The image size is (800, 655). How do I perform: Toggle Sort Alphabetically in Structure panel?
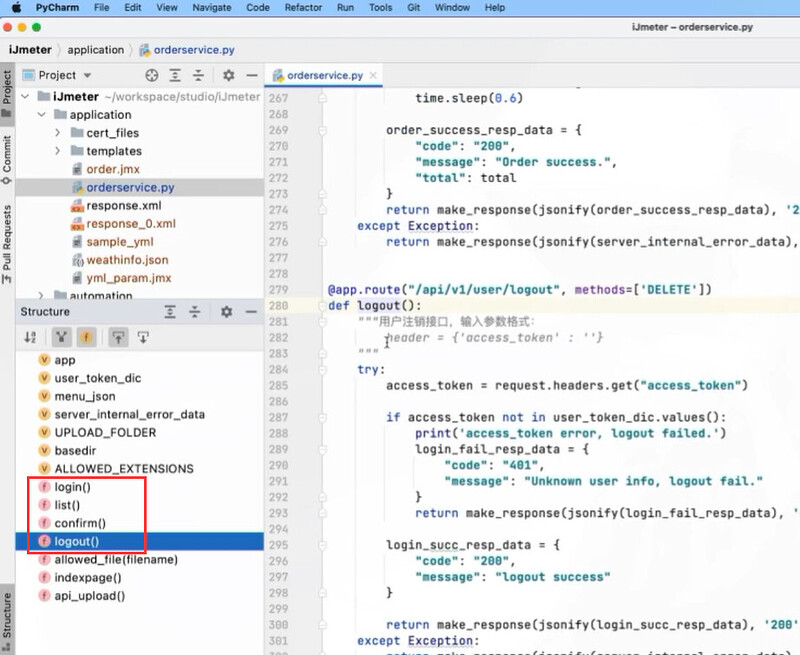click(31, 337)
